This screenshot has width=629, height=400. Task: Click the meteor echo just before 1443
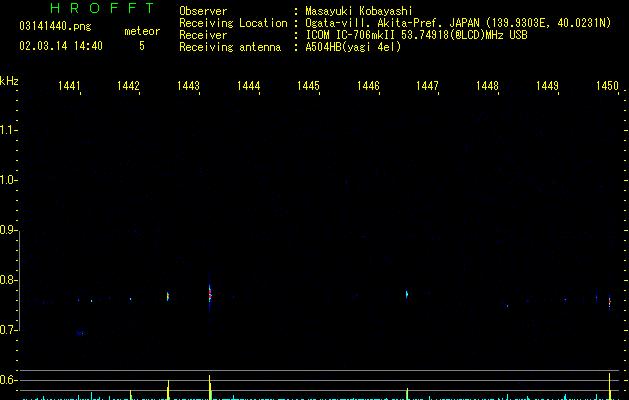(x=168, y=296)
